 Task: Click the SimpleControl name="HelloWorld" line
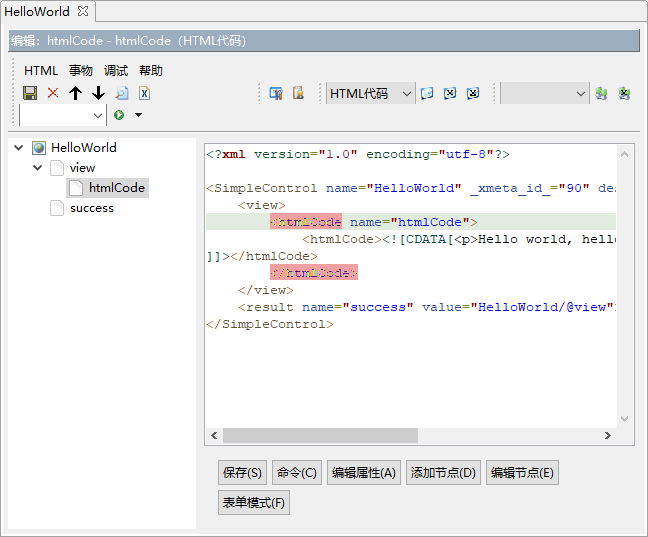click(411, 188)
